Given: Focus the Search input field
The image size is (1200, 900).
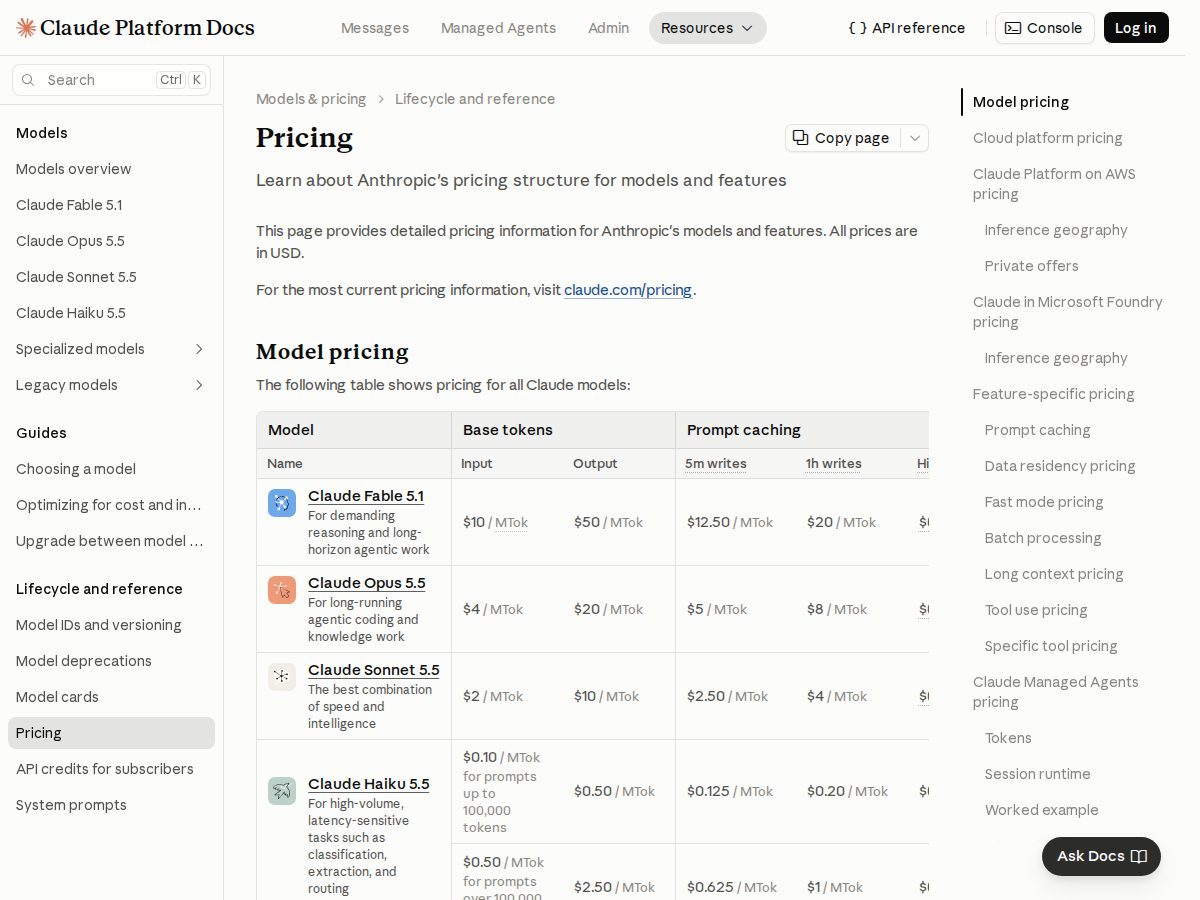Looking at the screenshot, I should click(x=111, y=80).
